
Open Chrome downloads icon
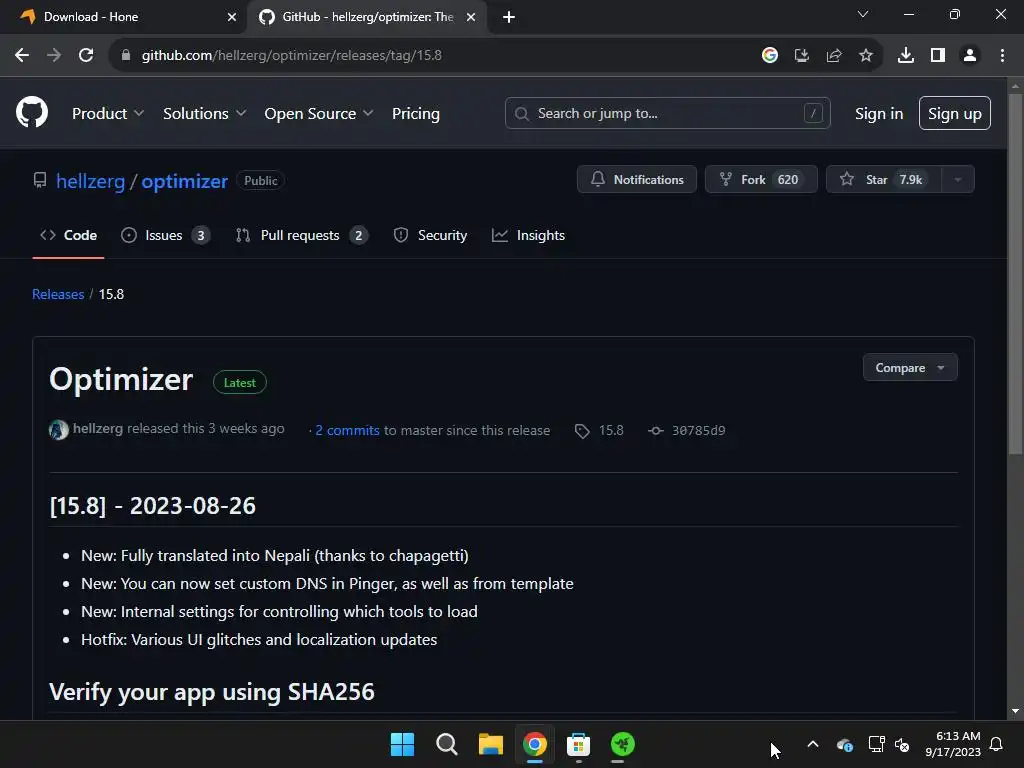click(906, 56)
